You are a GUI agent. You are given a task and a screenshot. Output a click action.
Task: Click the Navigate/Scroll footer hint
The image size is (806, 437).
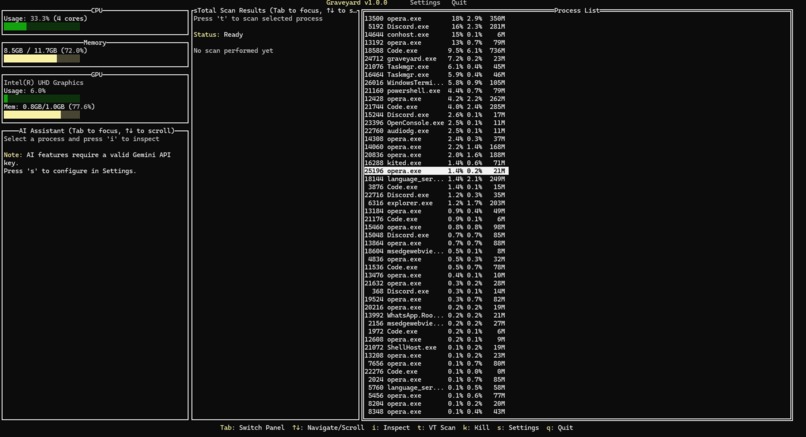pos(328,428)
